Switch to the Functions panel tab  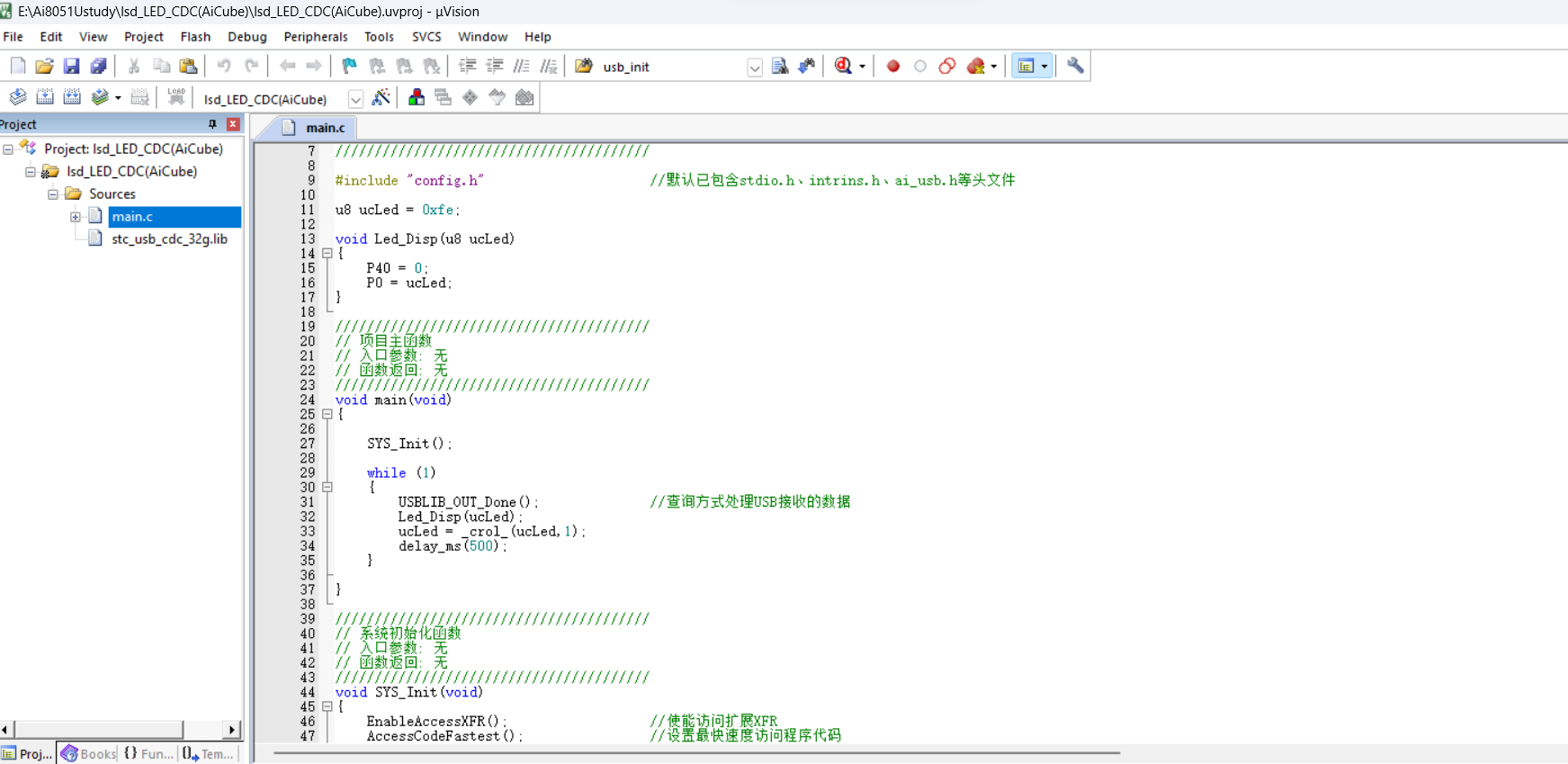coord(148,753)
